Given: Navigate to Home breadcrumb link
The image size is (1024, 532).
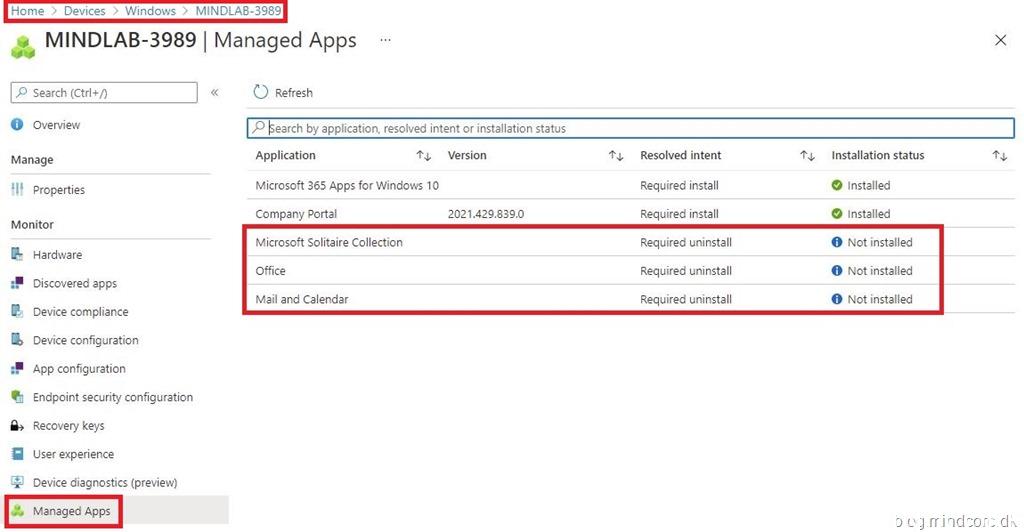Looking at the screenshot, I should pos(27,11).
